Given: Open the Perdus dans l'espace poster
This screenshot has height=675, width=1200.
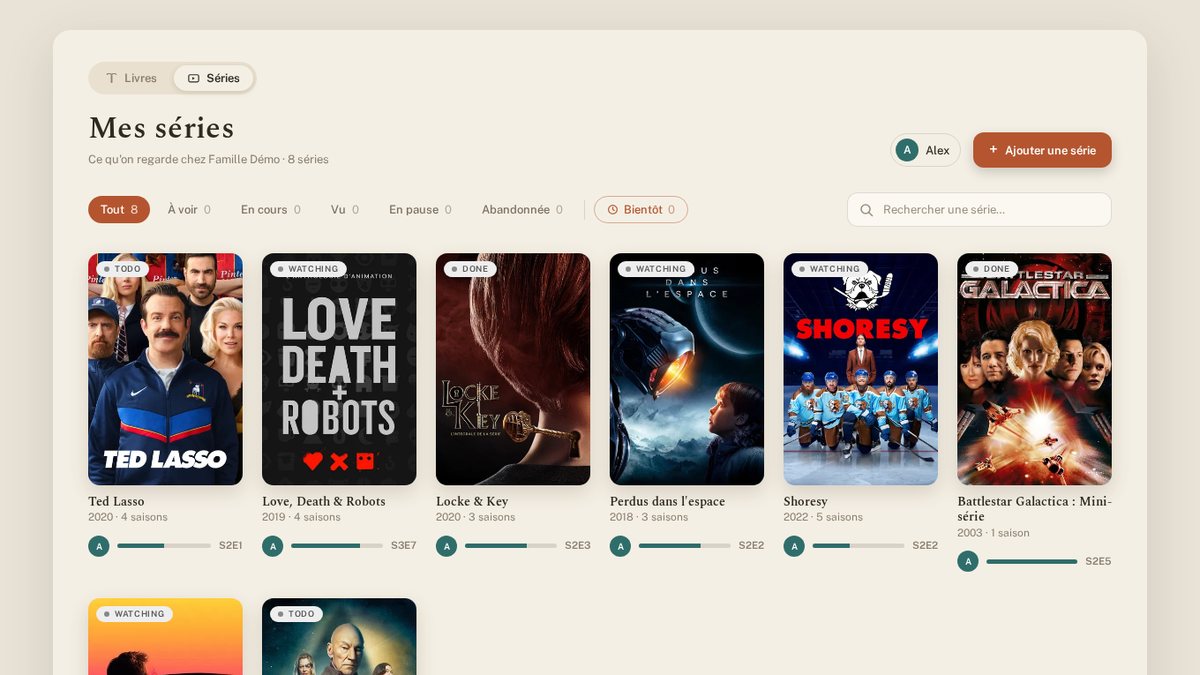Looking at the screenshot, I should [687, 369].
